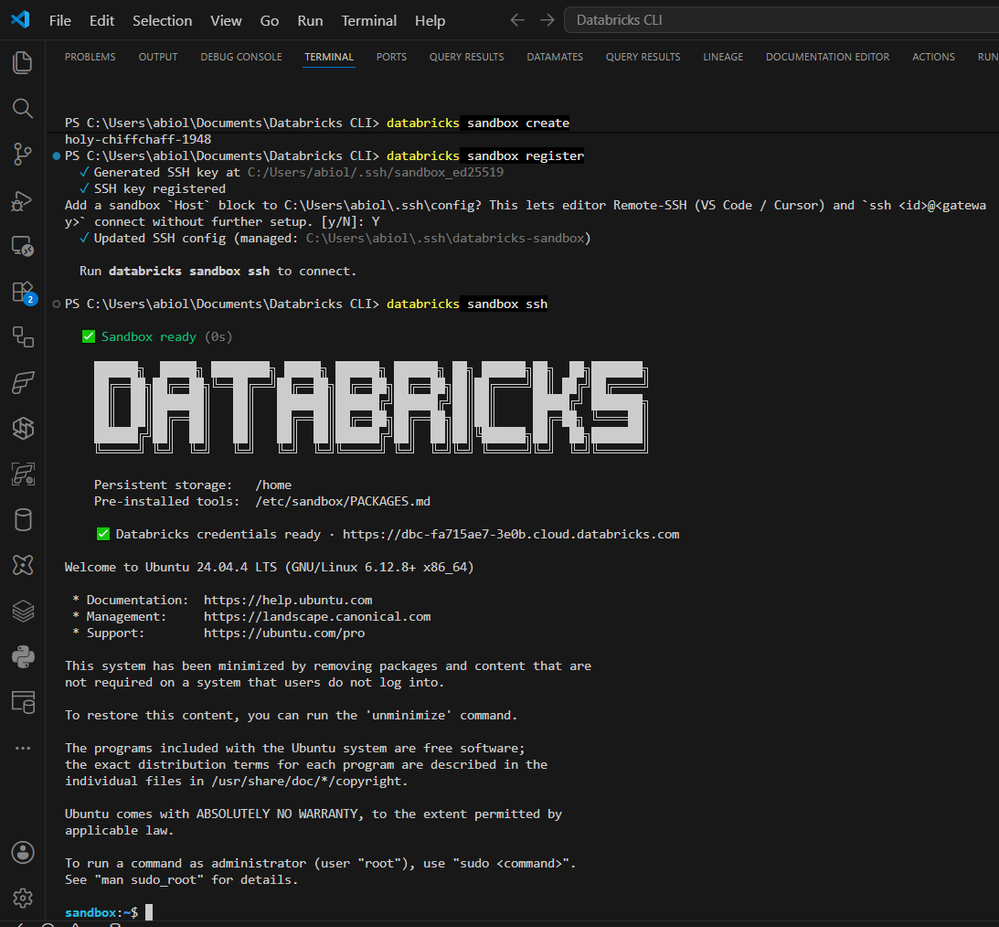Open the DOCUMENTATION EDITOR tab

(827, 57)
